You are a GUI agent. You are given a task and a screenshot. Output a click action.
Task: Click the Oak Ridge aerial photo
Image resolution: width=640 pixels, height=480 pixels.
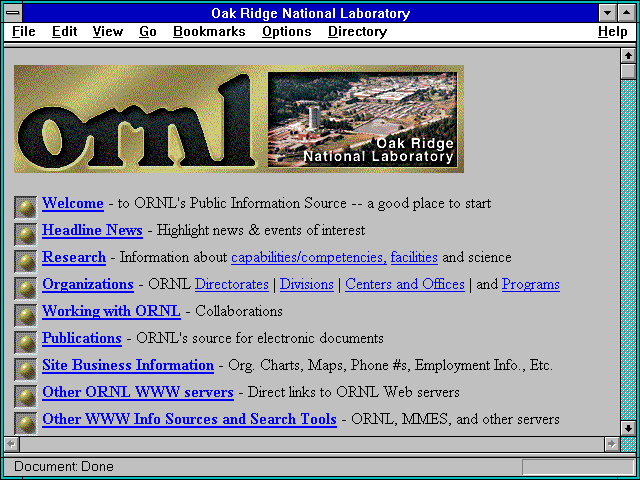click(x=362, y=120)
